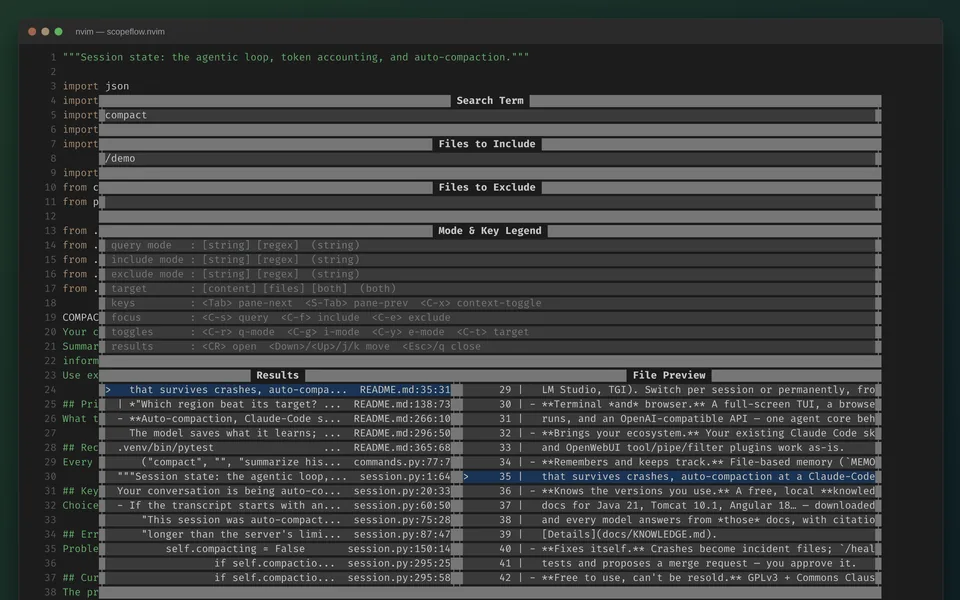Click preview line 36 '**Knows the versions you use.**'
The width and height of the screenshot is (960, 600).
669,491
